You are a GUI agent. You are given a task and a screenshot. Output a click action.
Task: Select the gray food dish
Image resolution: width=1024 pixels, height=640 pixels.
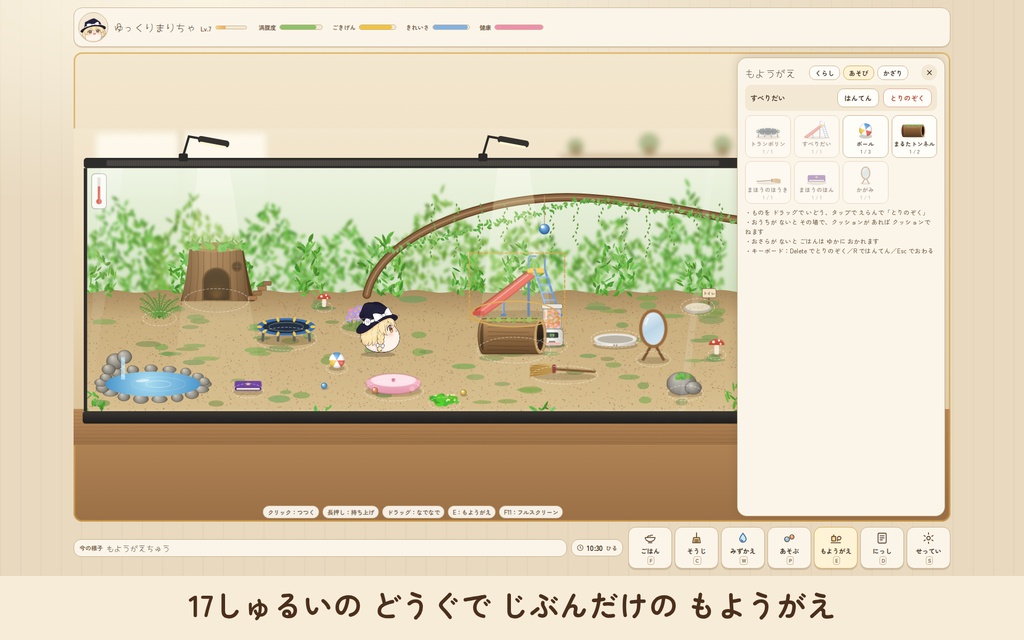click(x=615, y=340)
